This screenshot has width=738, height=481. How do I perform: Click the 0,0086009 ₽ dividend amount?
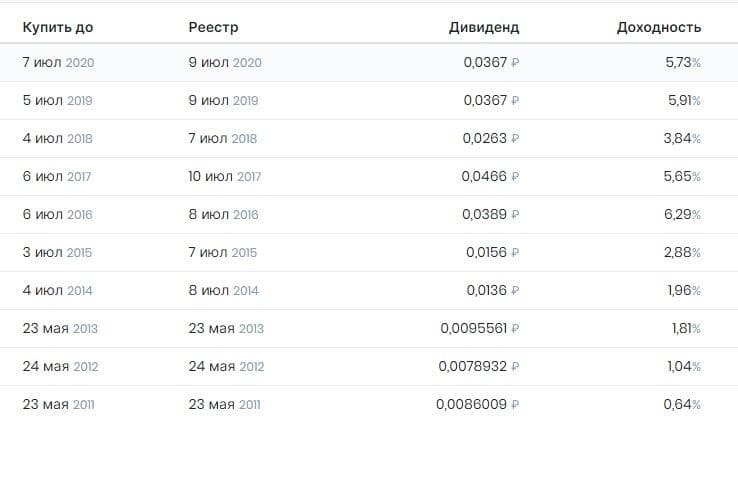point(478,404)
